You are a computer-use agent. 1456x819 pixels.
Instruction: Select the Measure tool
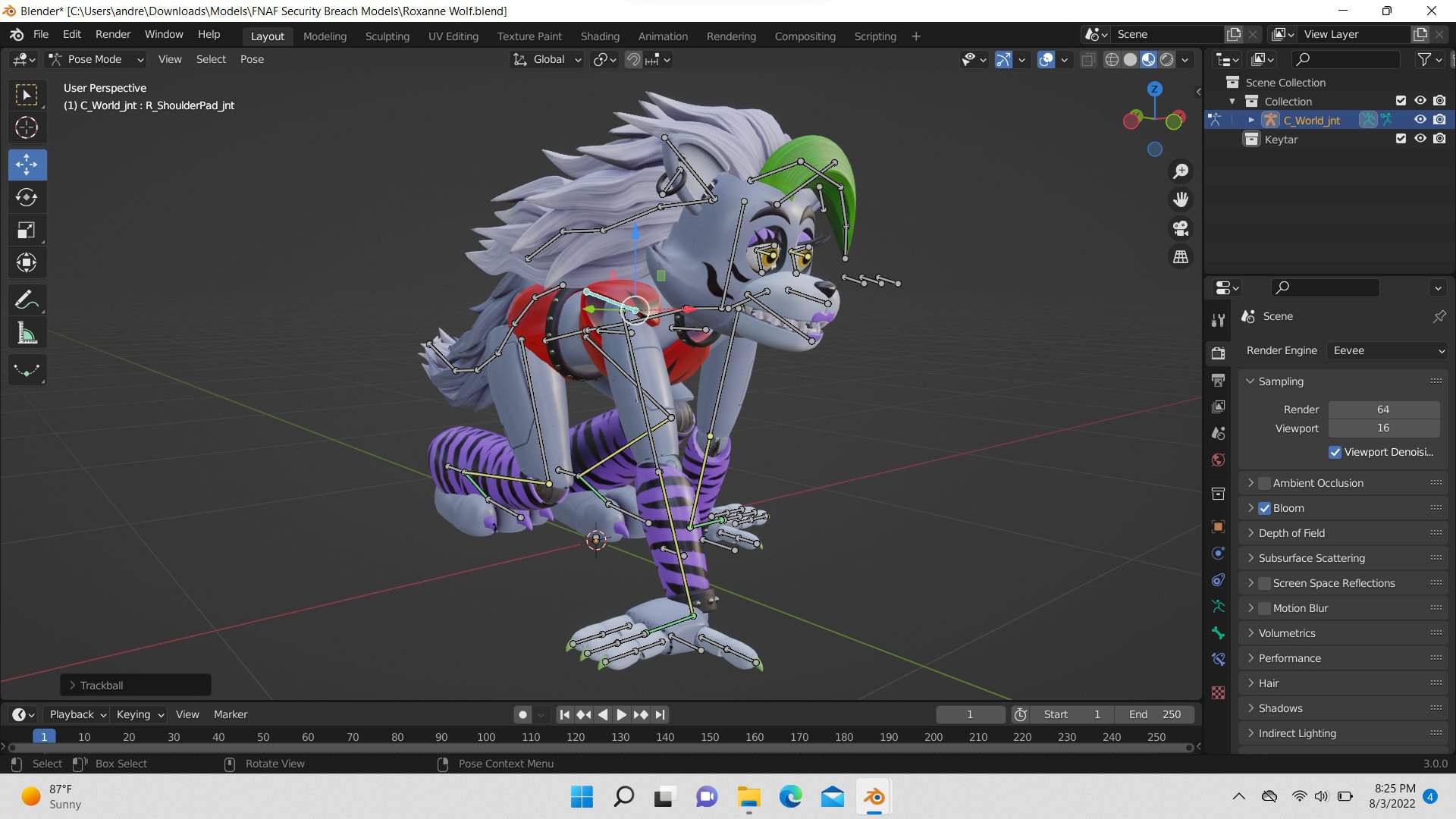tap(27, 333)
